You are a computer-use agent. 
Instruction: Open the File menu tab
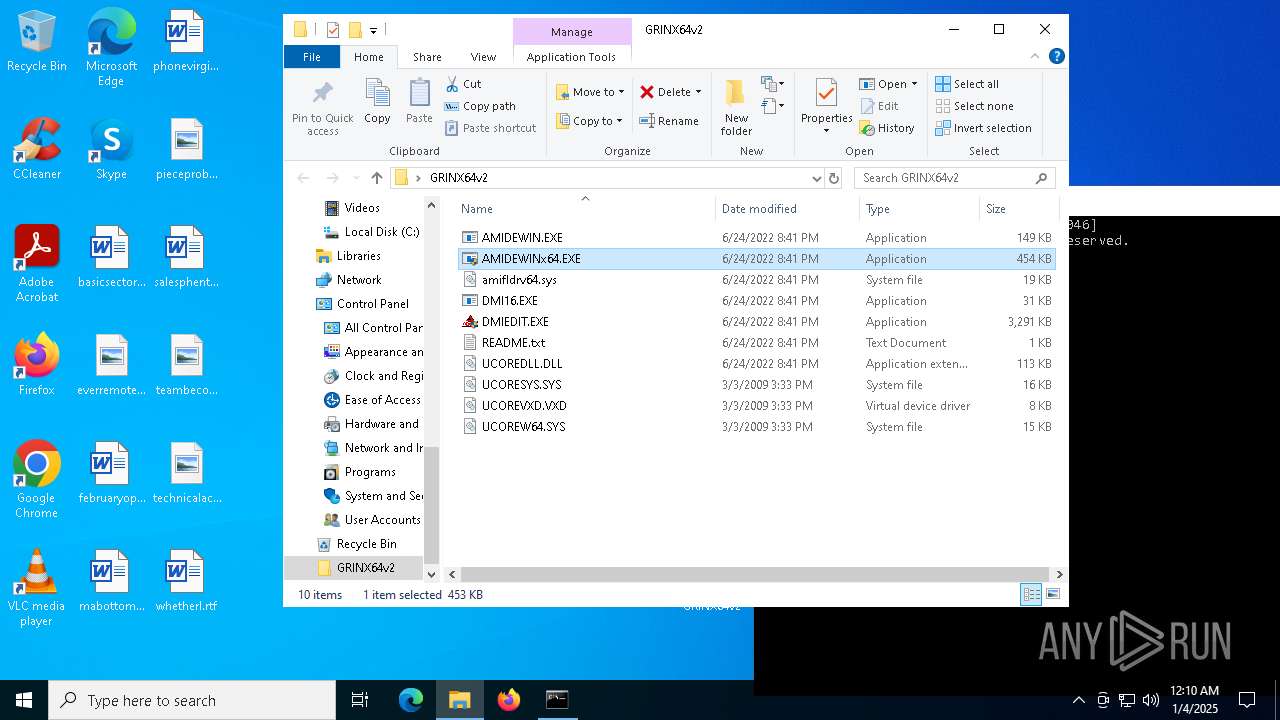(x=312, y=57)
